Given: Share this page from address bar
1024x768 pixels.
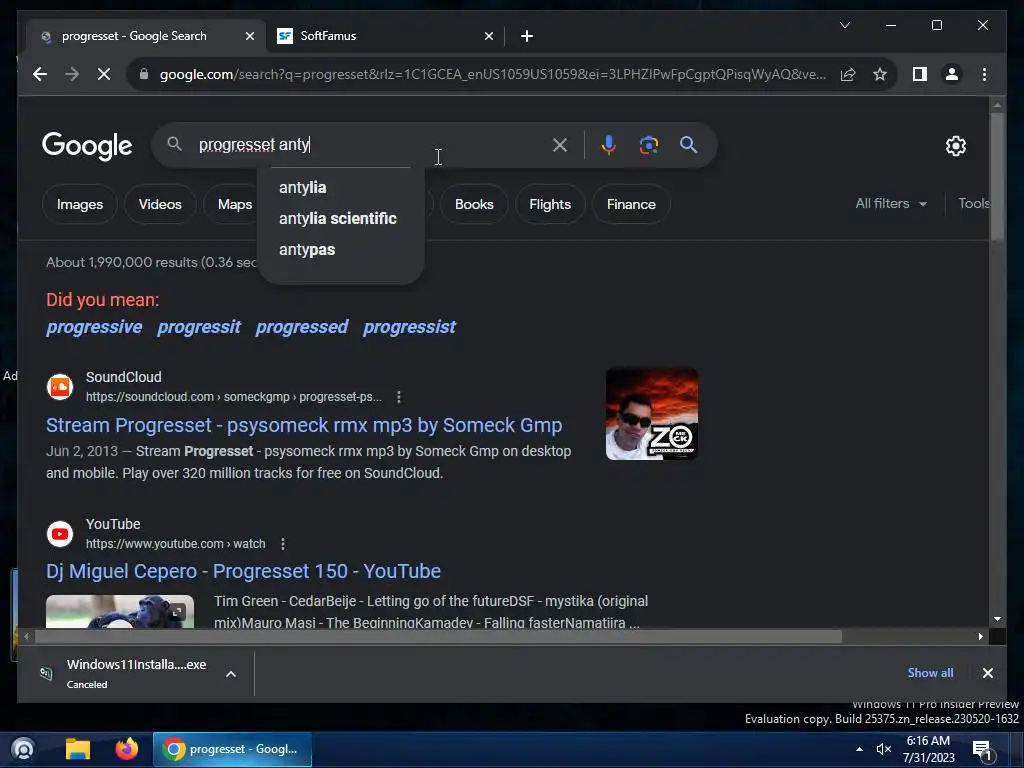Looking at the screenshot, I should pyautogui.click(x=848, y=74).
